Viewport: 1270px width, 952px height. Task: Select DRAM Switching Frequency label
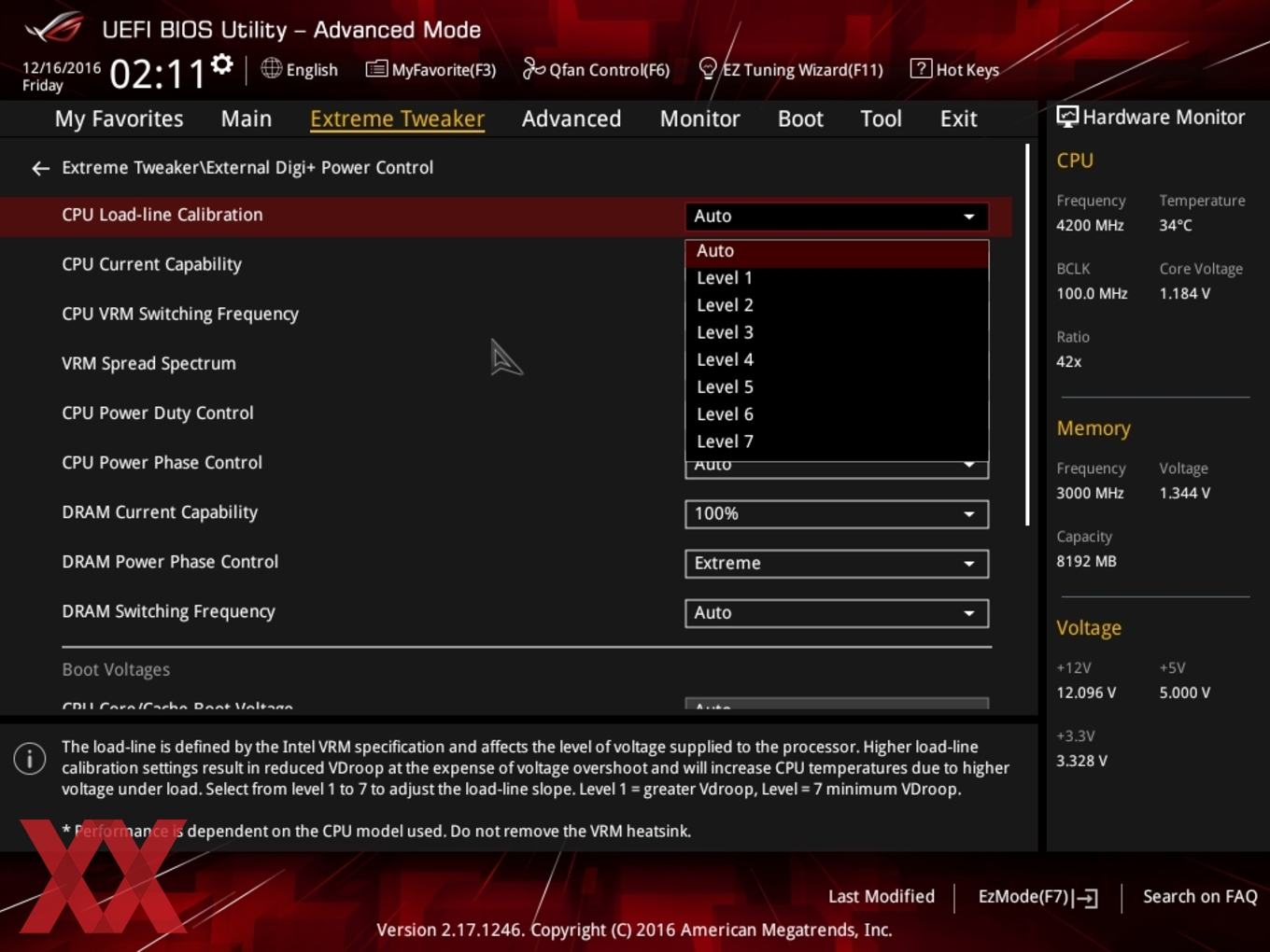point(168,611)
